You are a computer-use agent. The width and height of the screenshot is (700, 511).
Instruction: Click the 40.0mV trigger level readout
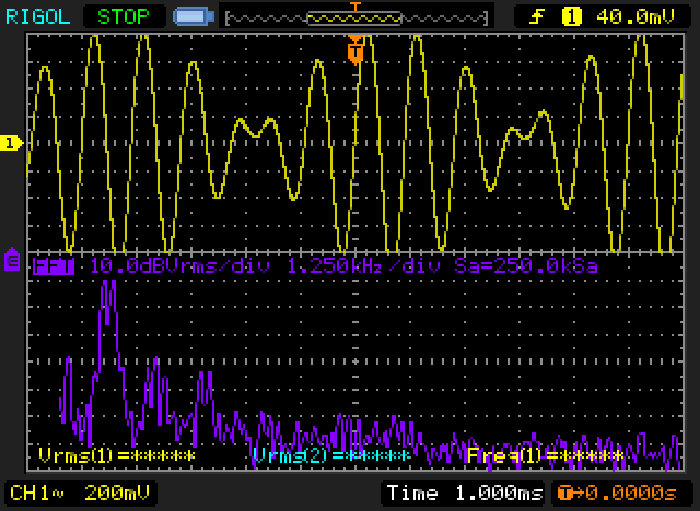pyautogui.click(x=635, y=17)
